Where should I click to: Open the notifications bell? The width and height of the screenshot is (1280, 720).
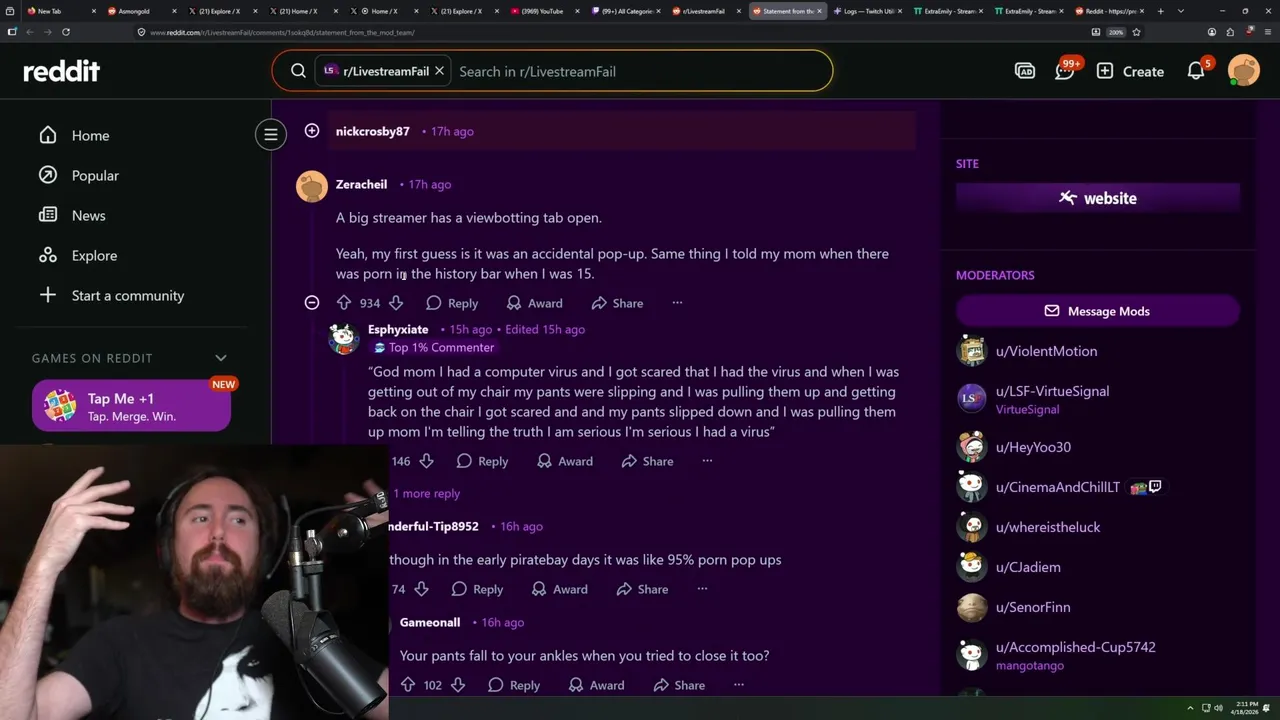(x=1196, y=71)
